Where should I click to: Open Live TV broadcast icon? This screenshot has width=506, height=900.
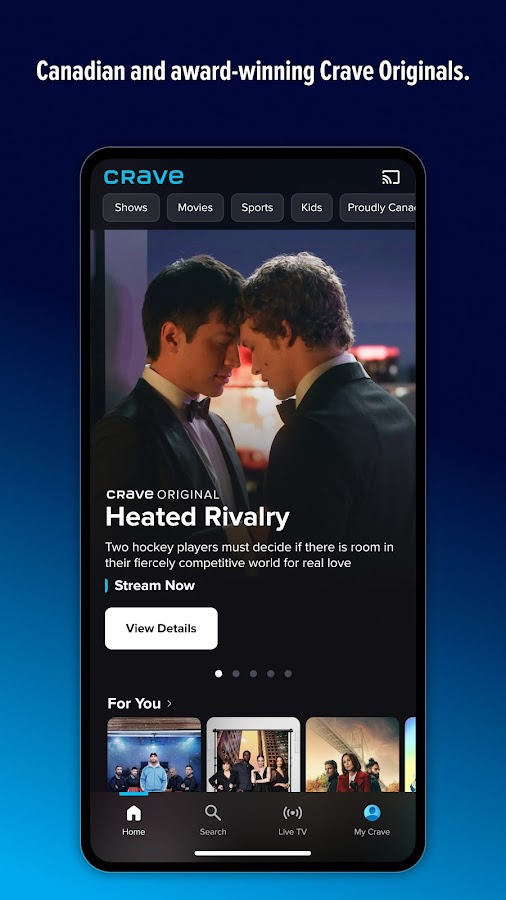point(293,813)
